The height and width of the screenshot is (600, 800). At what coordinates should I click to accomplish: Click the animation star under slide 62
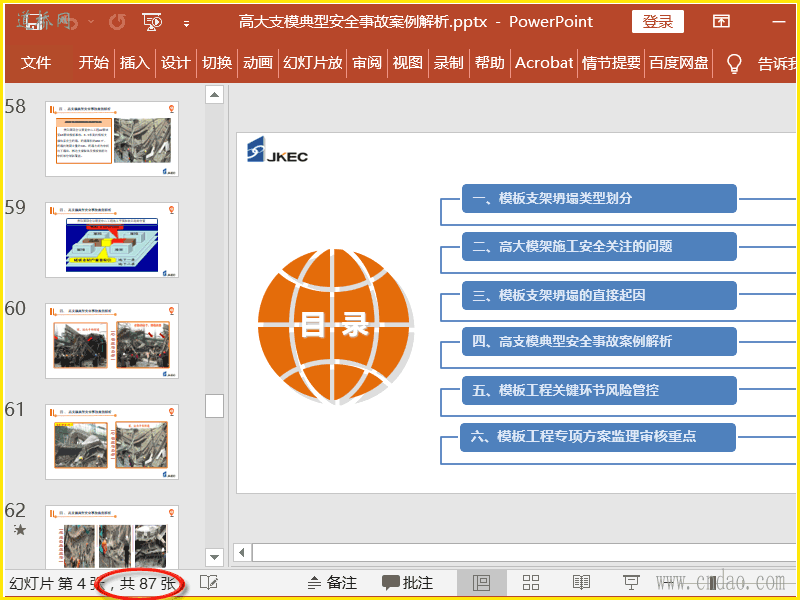[20, 530]
